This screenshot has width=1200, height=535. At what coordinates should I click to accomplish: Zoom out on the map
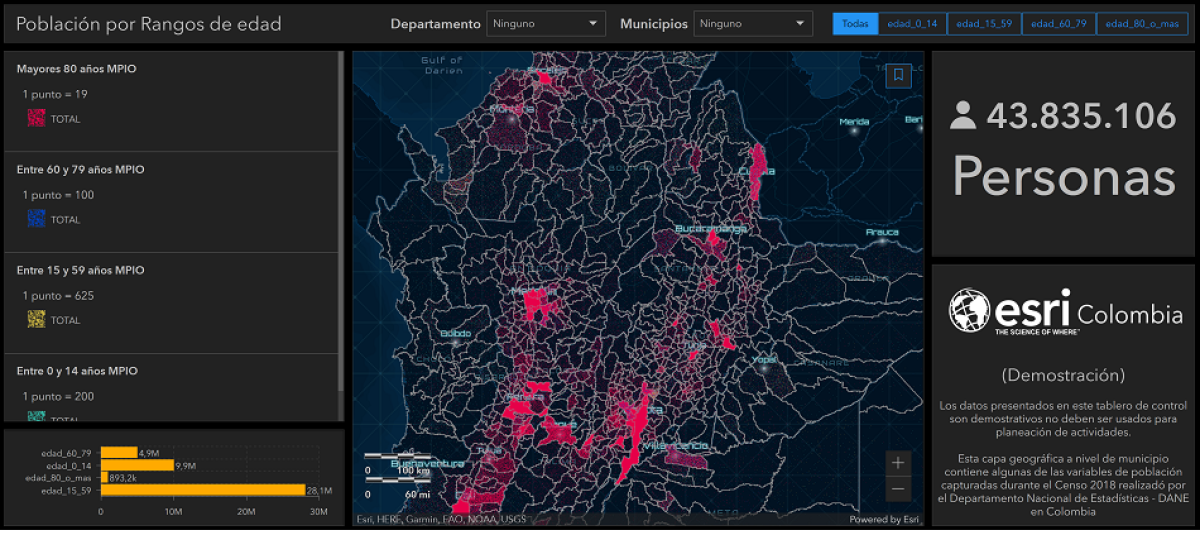[898, 488]
